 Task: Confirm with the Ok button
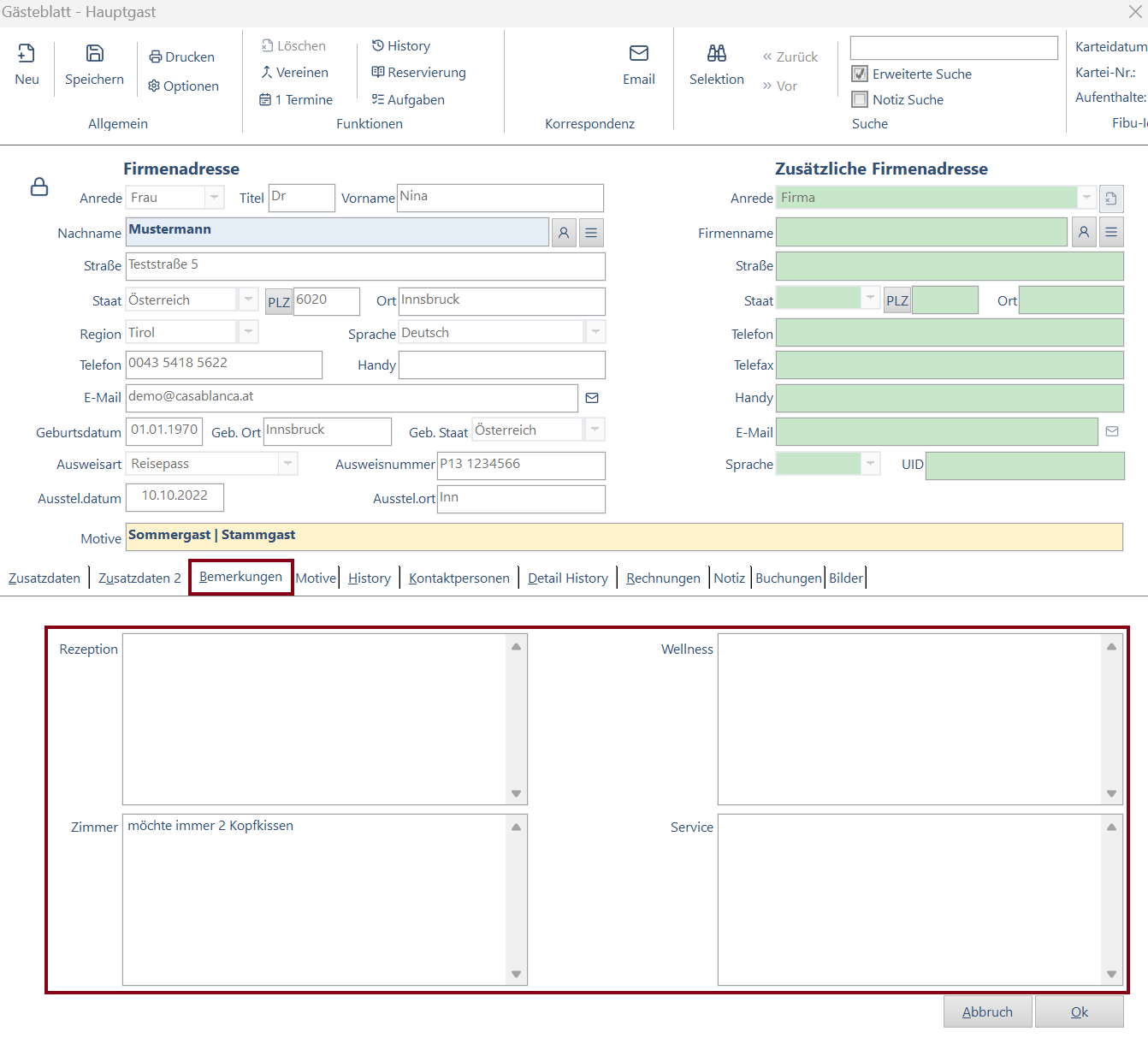click(1080, 1011)
